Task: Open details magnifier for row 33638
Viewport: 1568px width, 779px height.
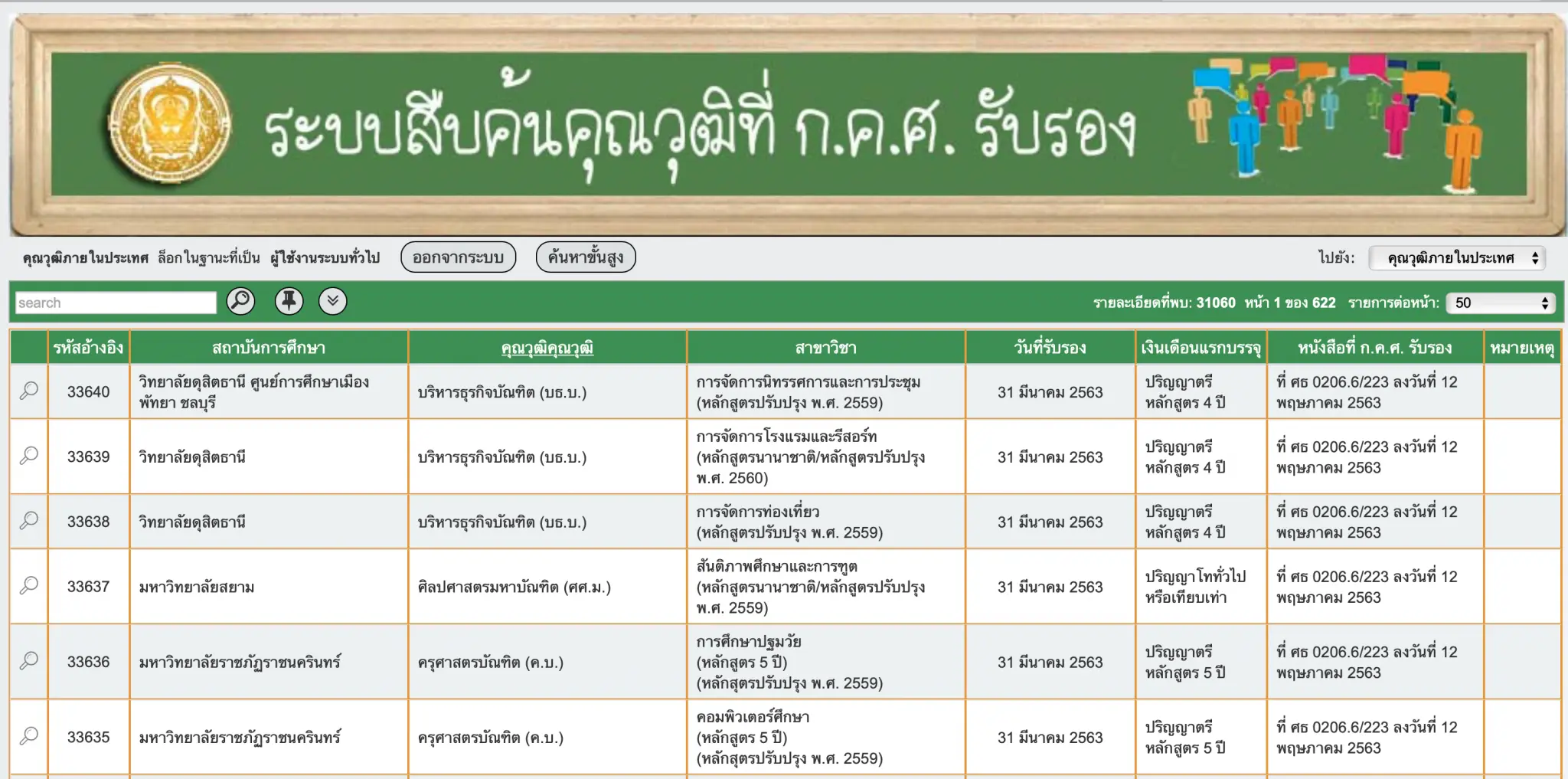Action: point(29,521)
